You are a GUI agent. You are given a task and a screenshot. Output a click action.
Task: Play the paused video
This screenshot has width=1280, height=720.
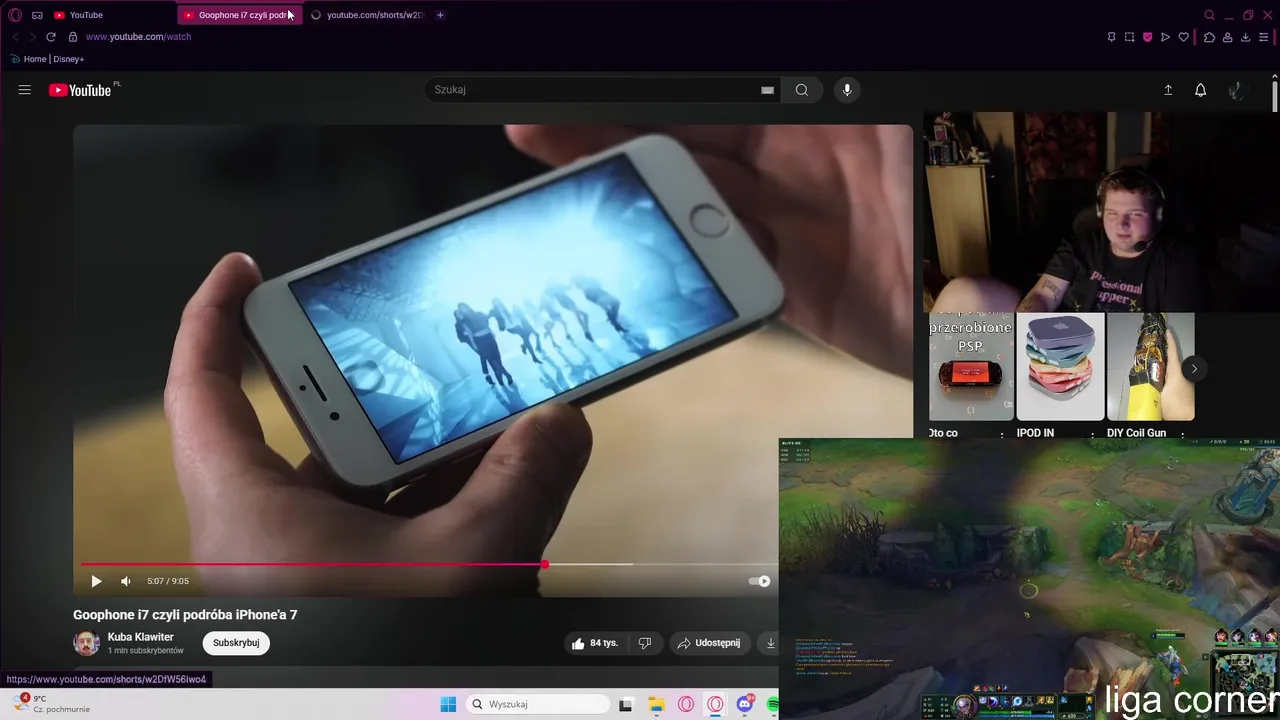(96, 581)
